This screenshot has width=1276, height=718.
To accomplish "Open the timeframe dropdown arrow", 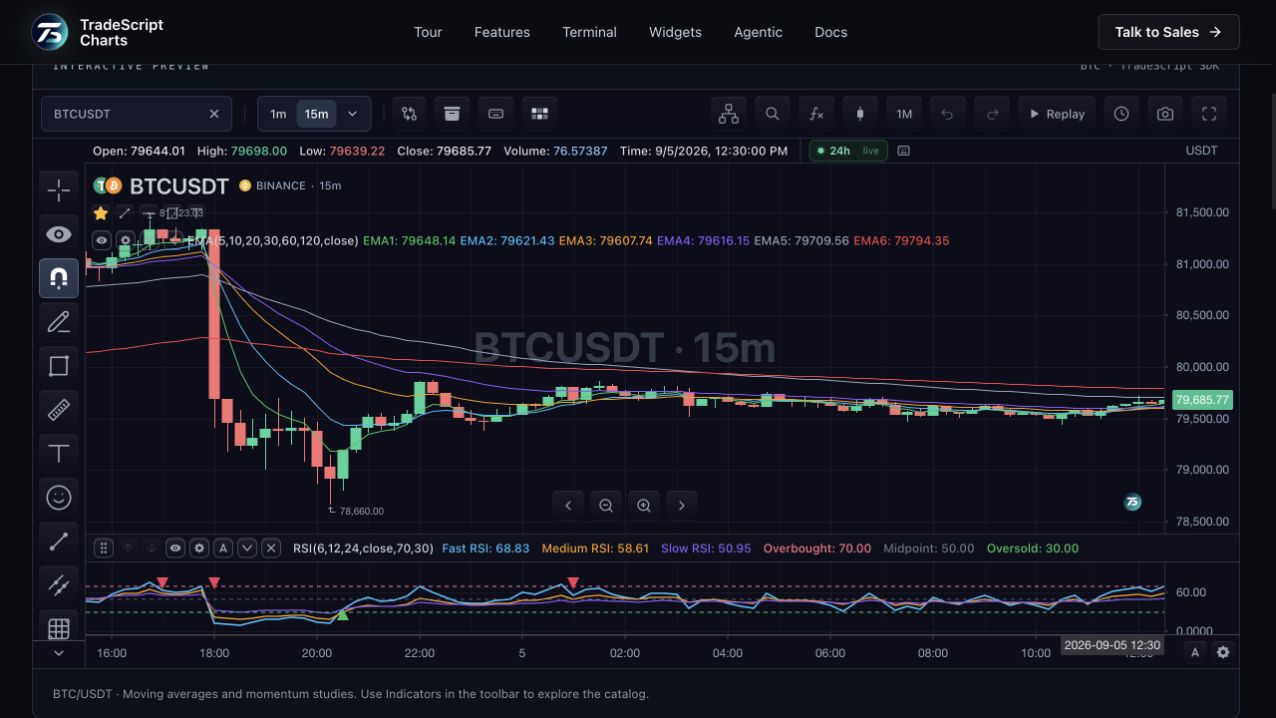I will click(x=352, y=114).
